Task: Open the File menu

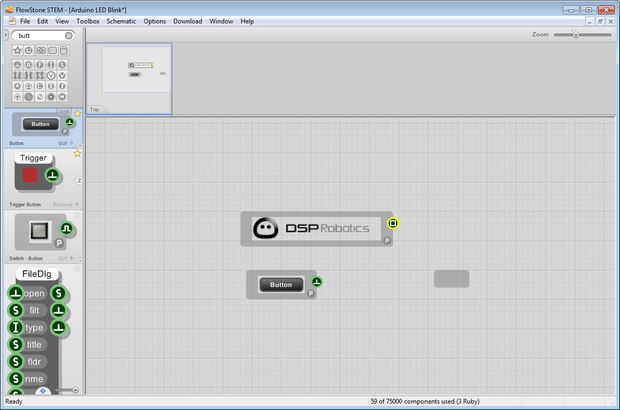Action: [25, 21]
